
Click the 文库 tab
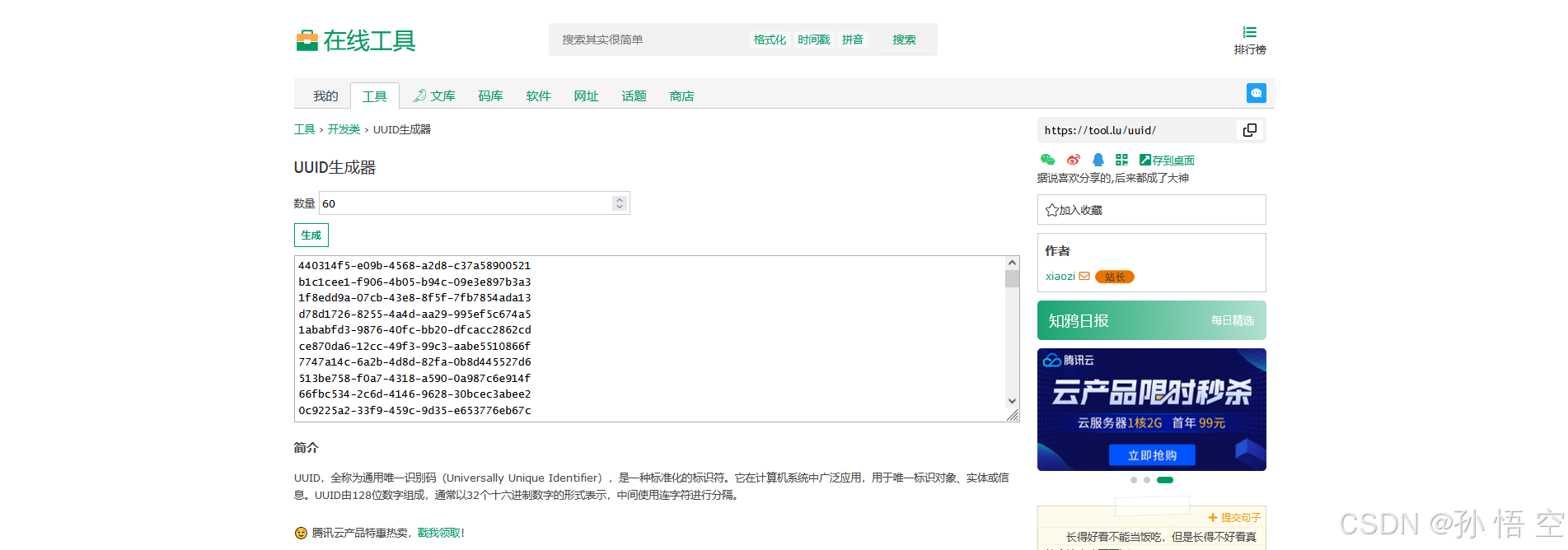(x=434, y=96)
